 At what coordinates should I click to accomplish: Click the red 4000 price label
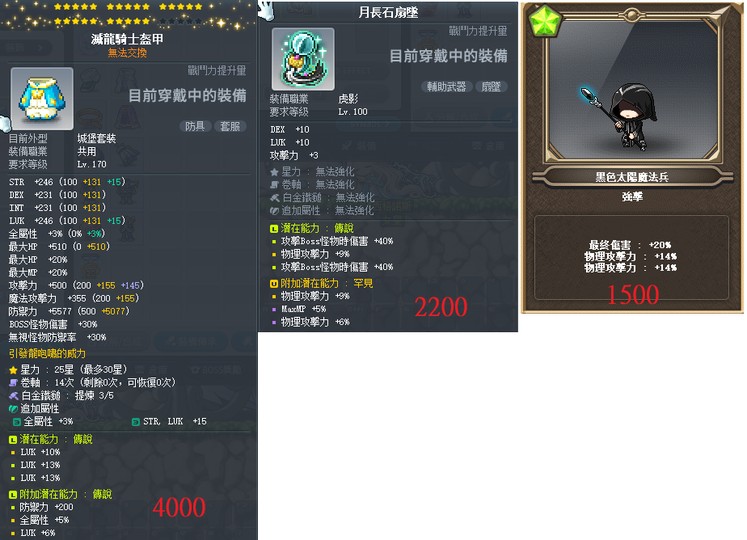[179, 507]
